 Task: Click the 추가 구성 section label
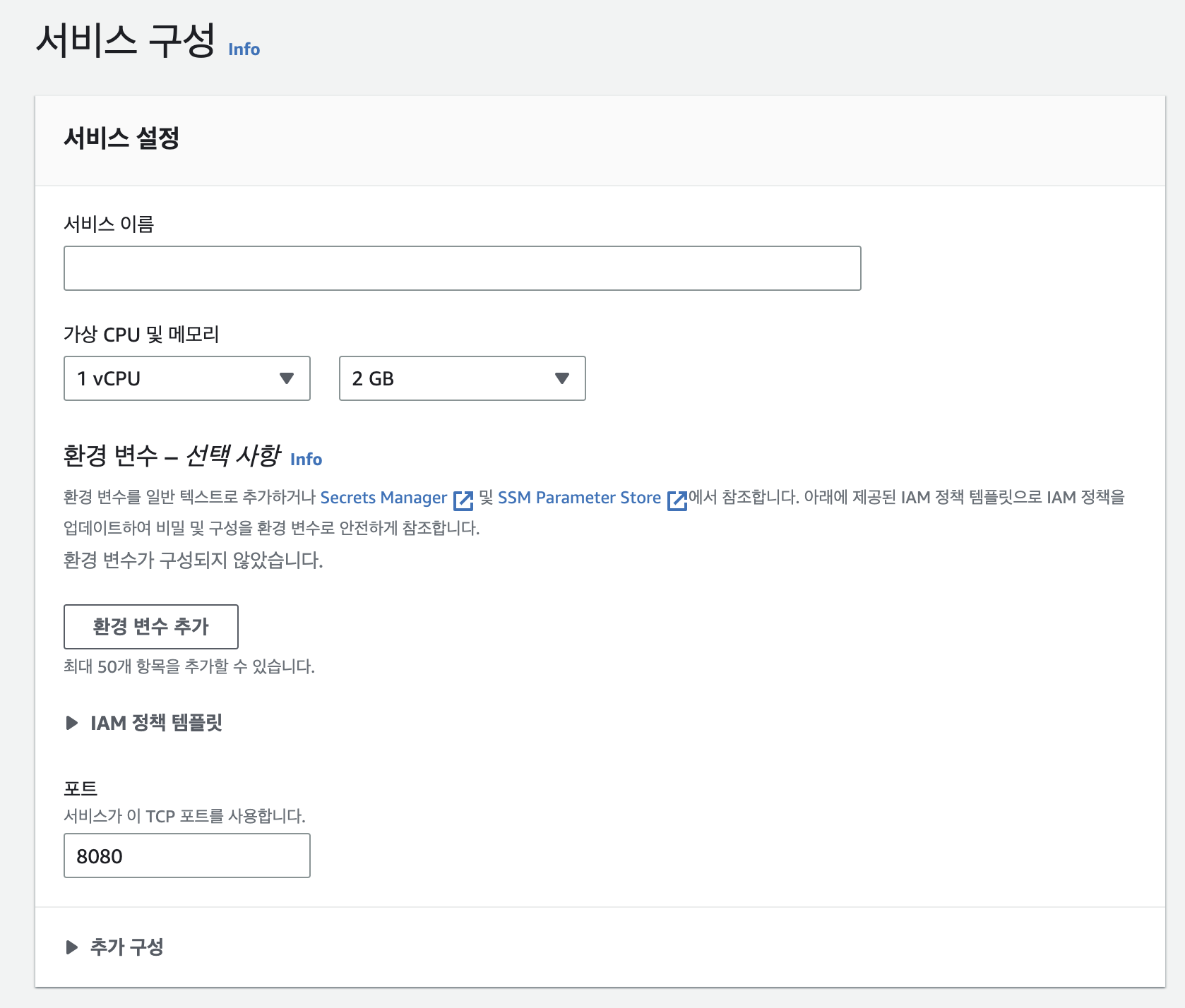pos(127,947)
